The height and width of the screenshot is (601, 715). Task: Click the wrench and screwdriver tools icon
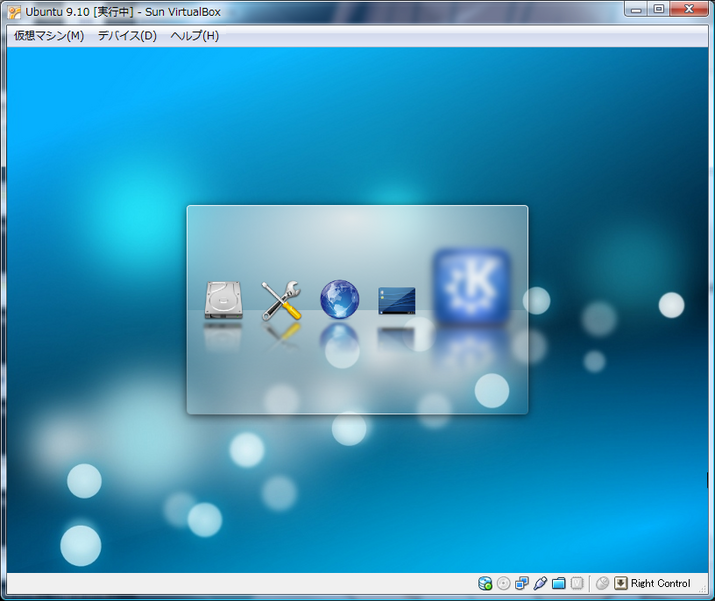pos(281,300)
